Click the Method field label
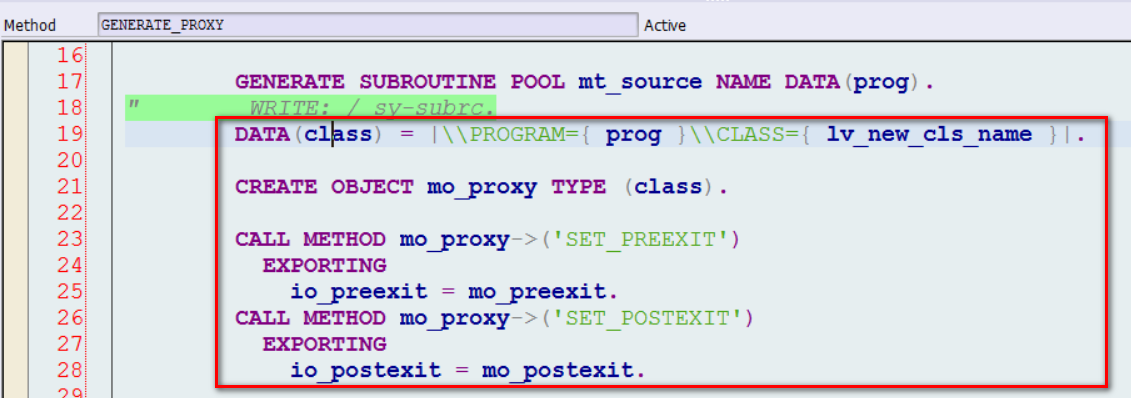This screenshot has height=398, width=1131. [x=30, y=26]
